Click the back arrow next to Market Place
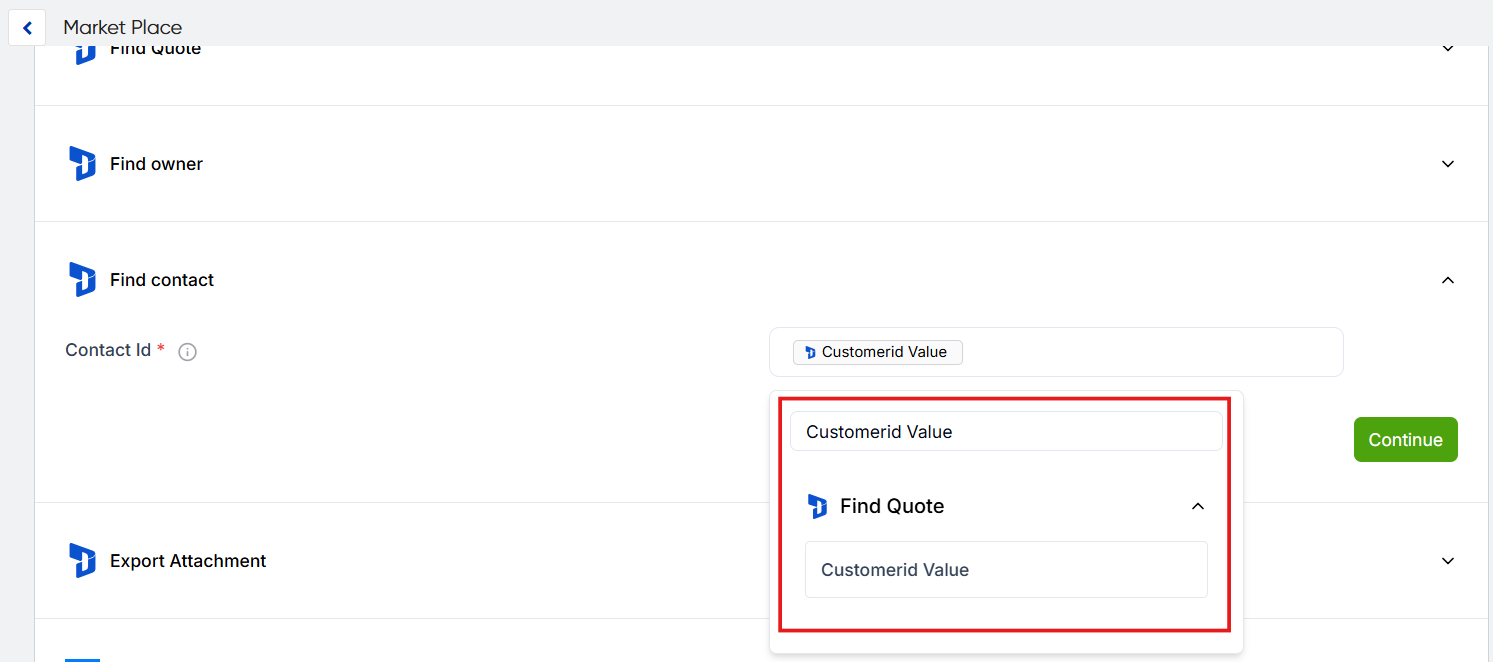This screenshot has height=662, width=1493. tap(27, 28)
